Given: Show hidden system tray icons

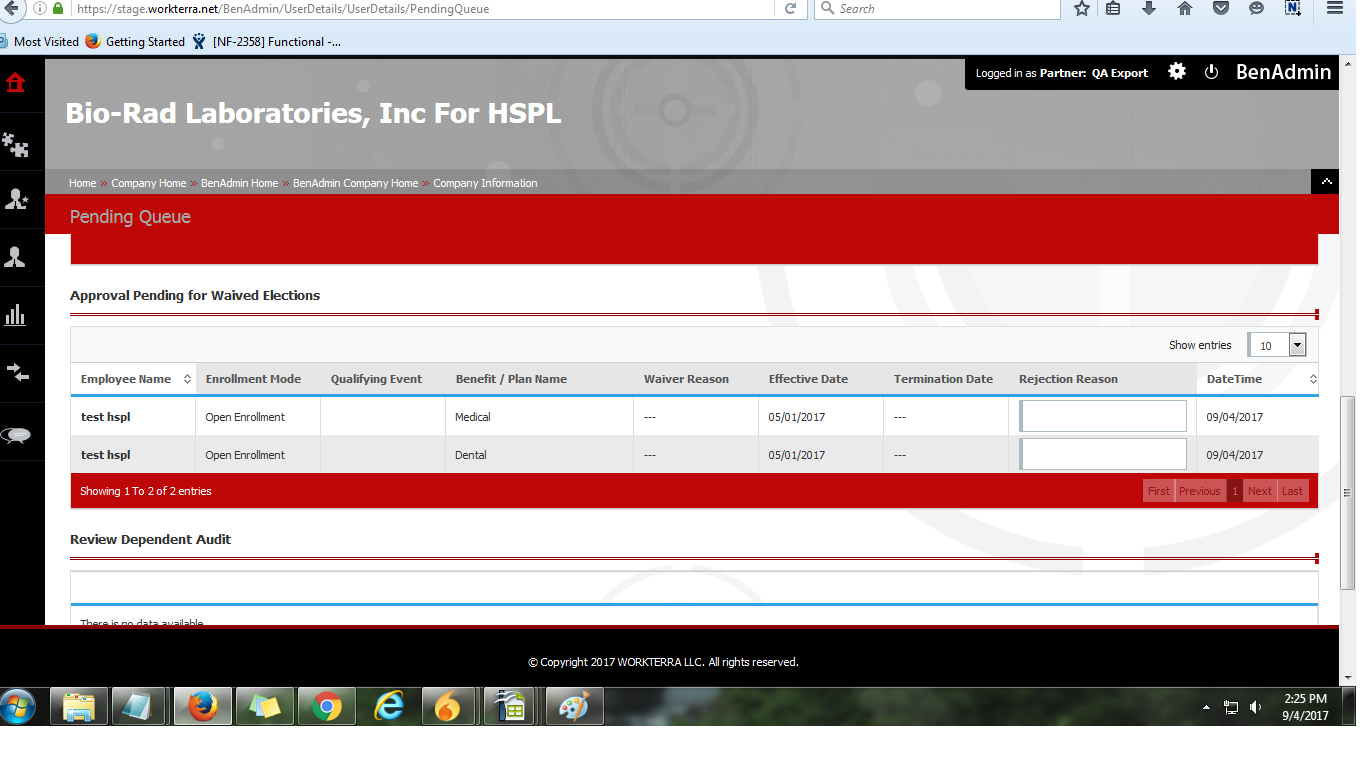Looking at the screenshot, I should pos(1206,707).
